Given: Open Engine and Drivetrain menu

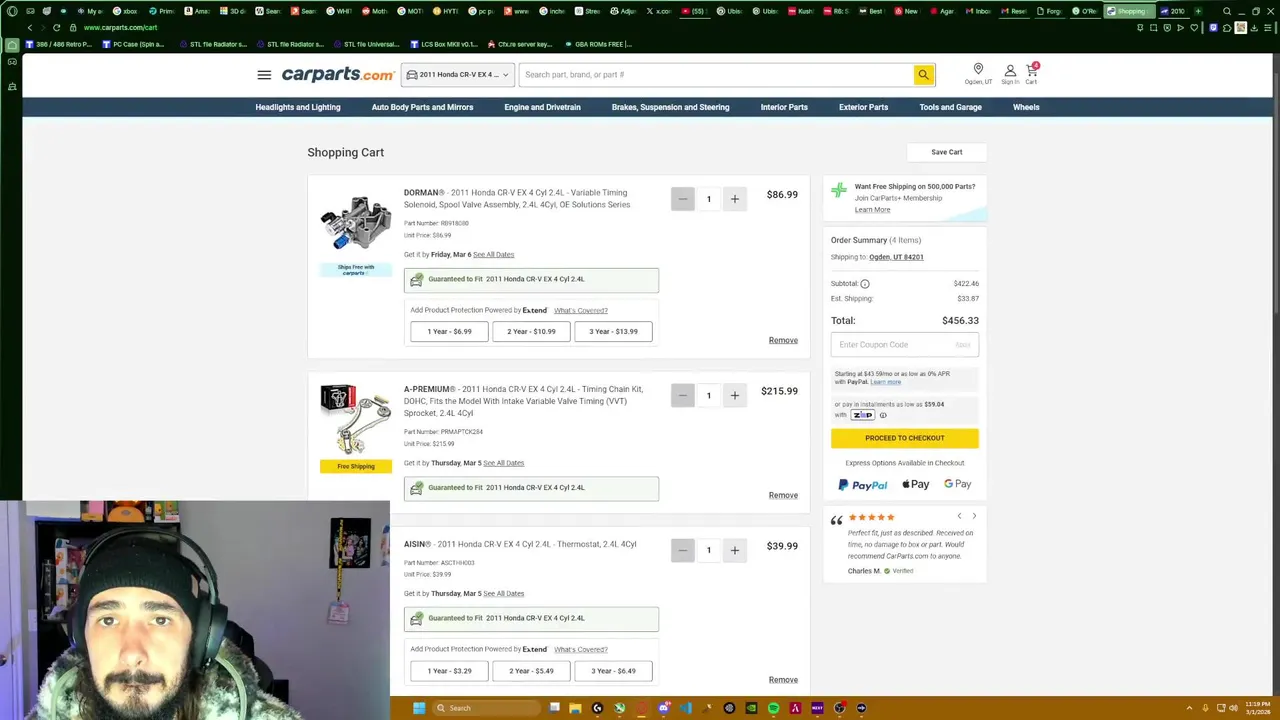Looking at the screenshot, I should point(542,107).
